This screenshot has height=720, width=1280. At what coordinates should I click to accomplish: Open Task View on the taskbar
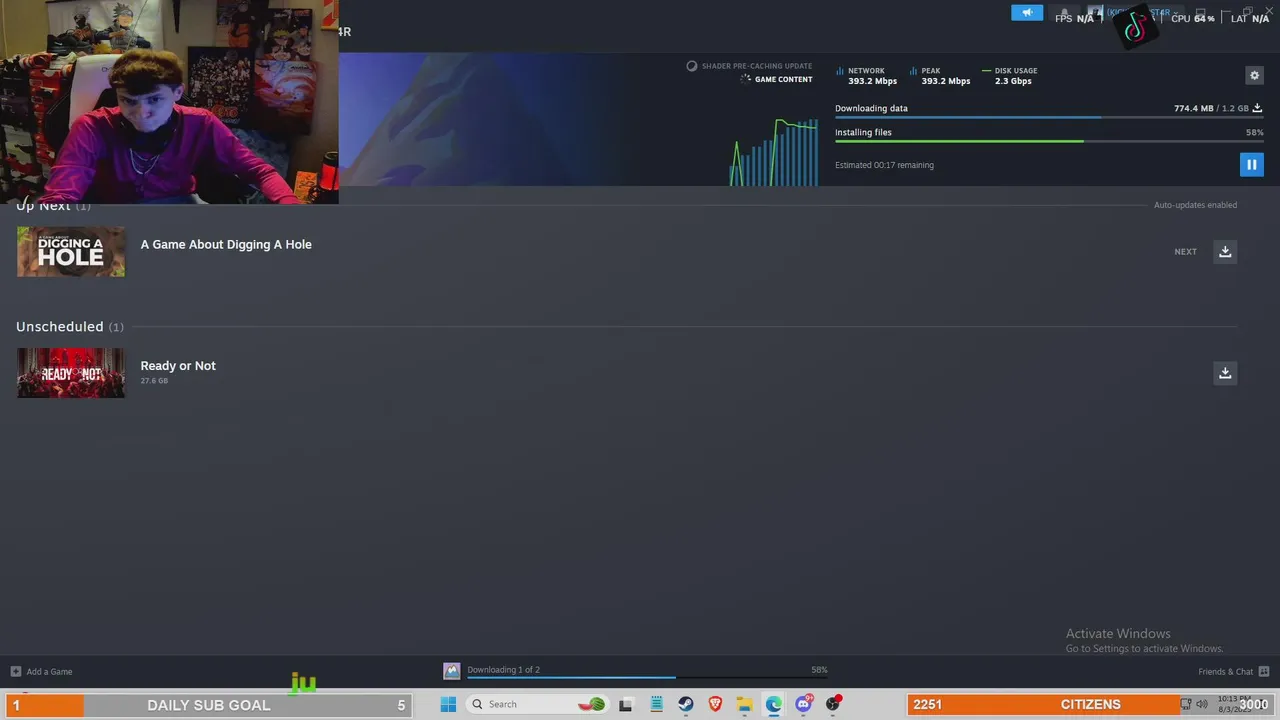pos(626,704)
